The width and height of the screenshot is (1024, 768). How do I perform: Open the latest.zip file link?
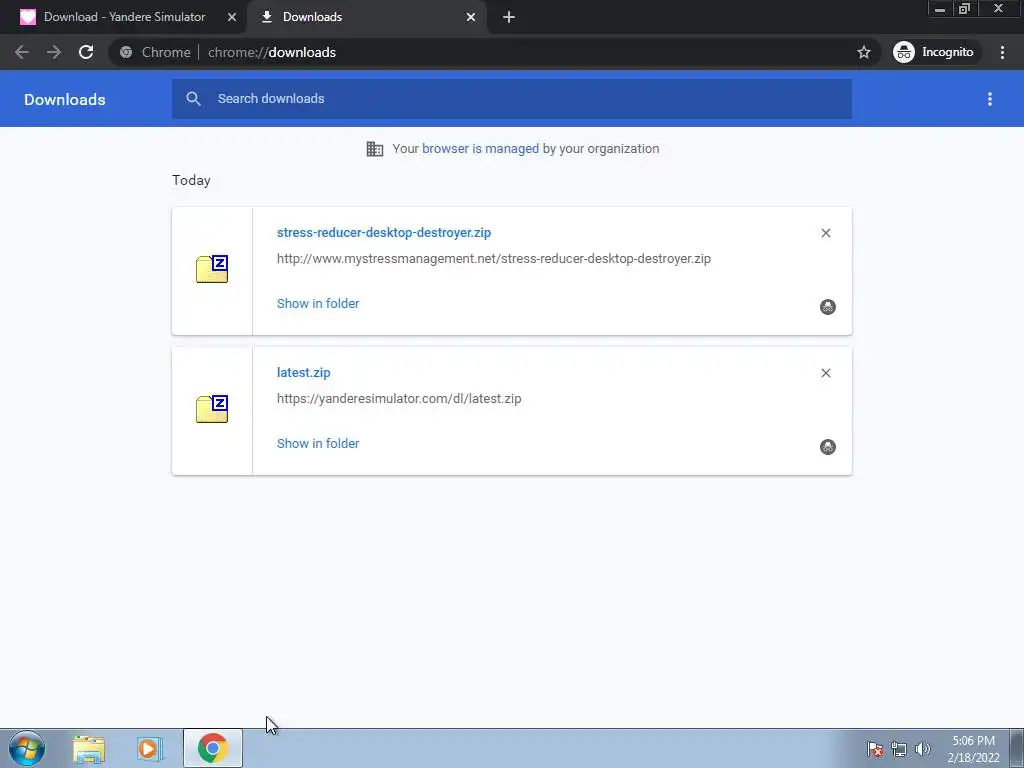(304, 372)
